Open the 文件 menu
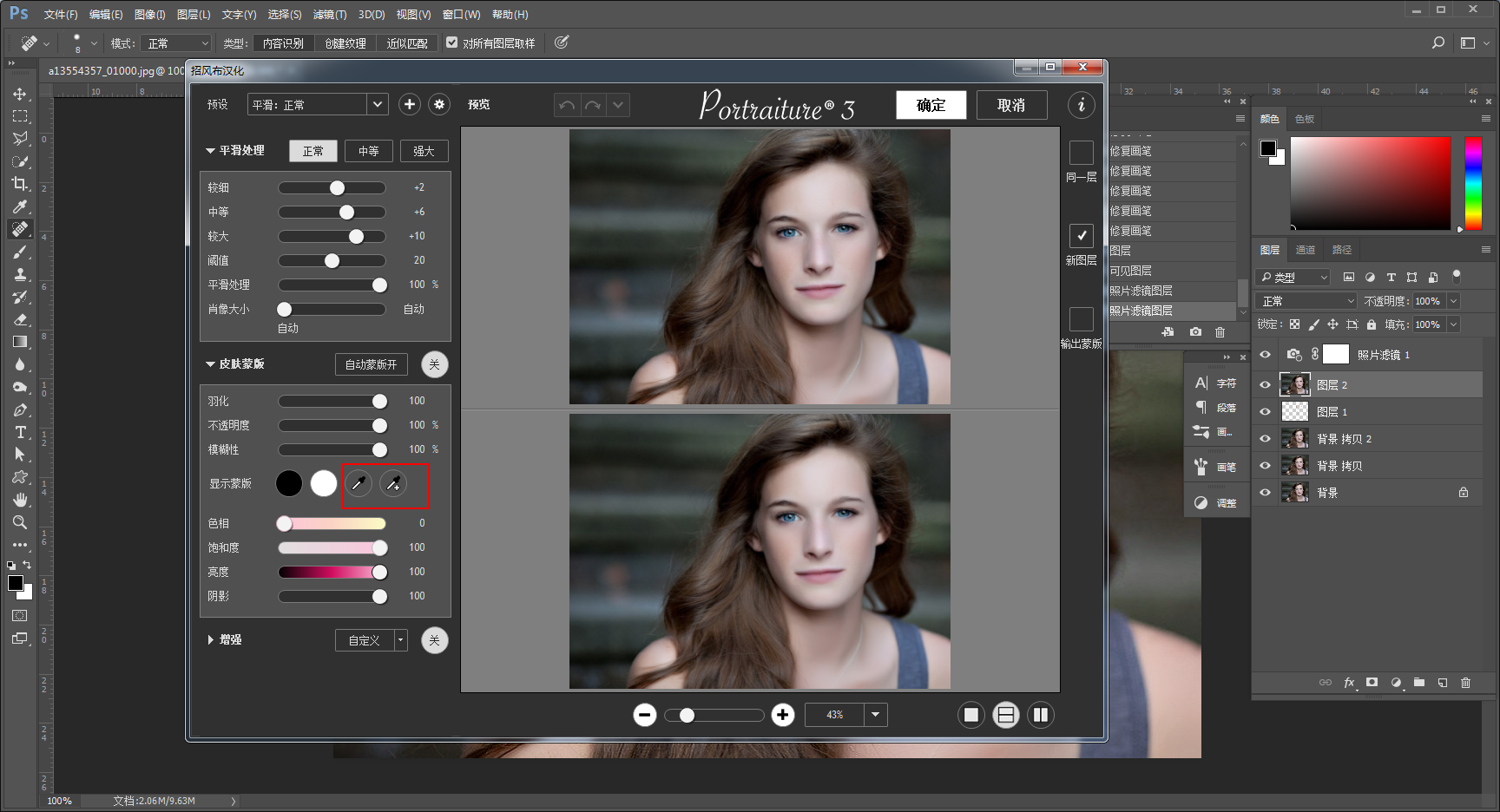The width and height of the screenshot is (1500, 812). tap(61, 15)
